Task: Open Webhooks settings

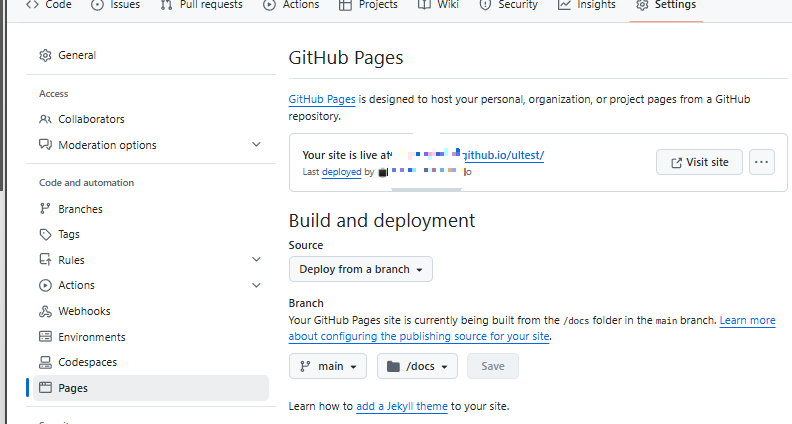Action: point(151,311)
